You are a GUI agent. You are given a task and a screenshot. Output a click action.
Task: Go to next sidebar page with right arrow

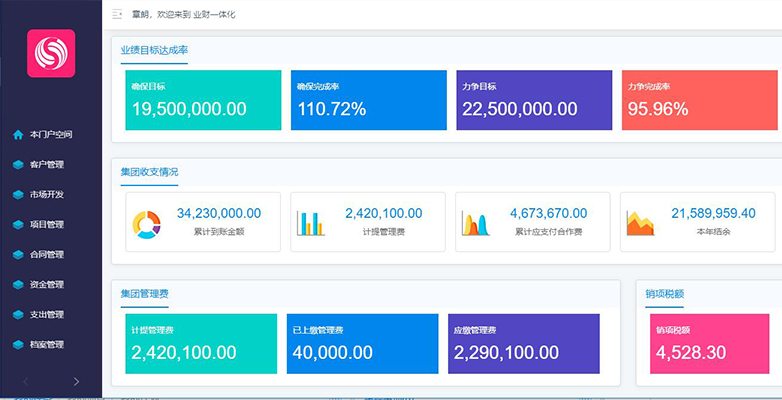(76, 382)
